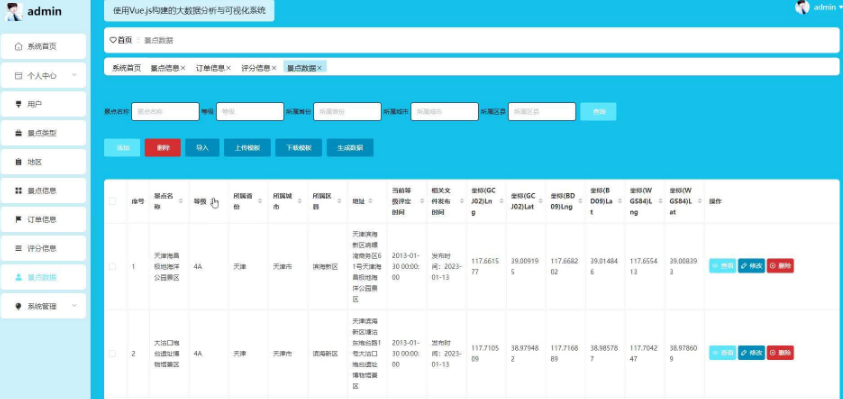Open 景点信息 from the sidebar menu
The width and height of the screenshot is (843, 399).
coord(43,191)
